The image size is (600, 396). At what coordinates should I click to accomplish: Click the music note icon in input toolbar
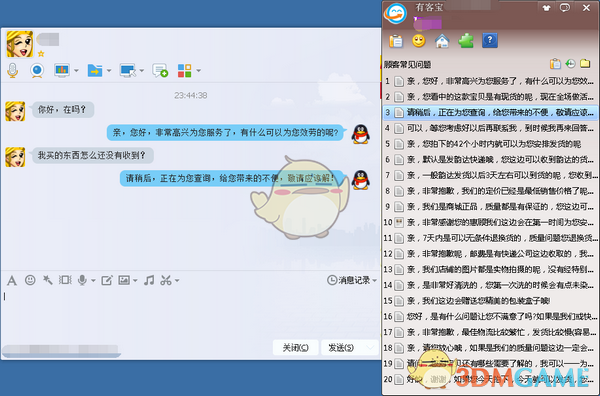149,280
